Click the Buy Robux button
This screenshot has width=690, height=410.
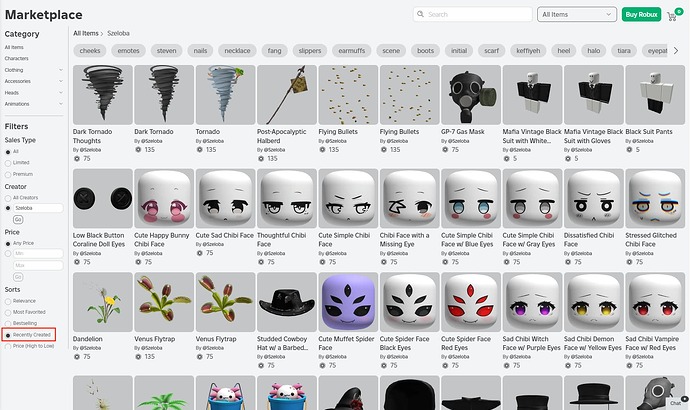[x=641, y=15]
